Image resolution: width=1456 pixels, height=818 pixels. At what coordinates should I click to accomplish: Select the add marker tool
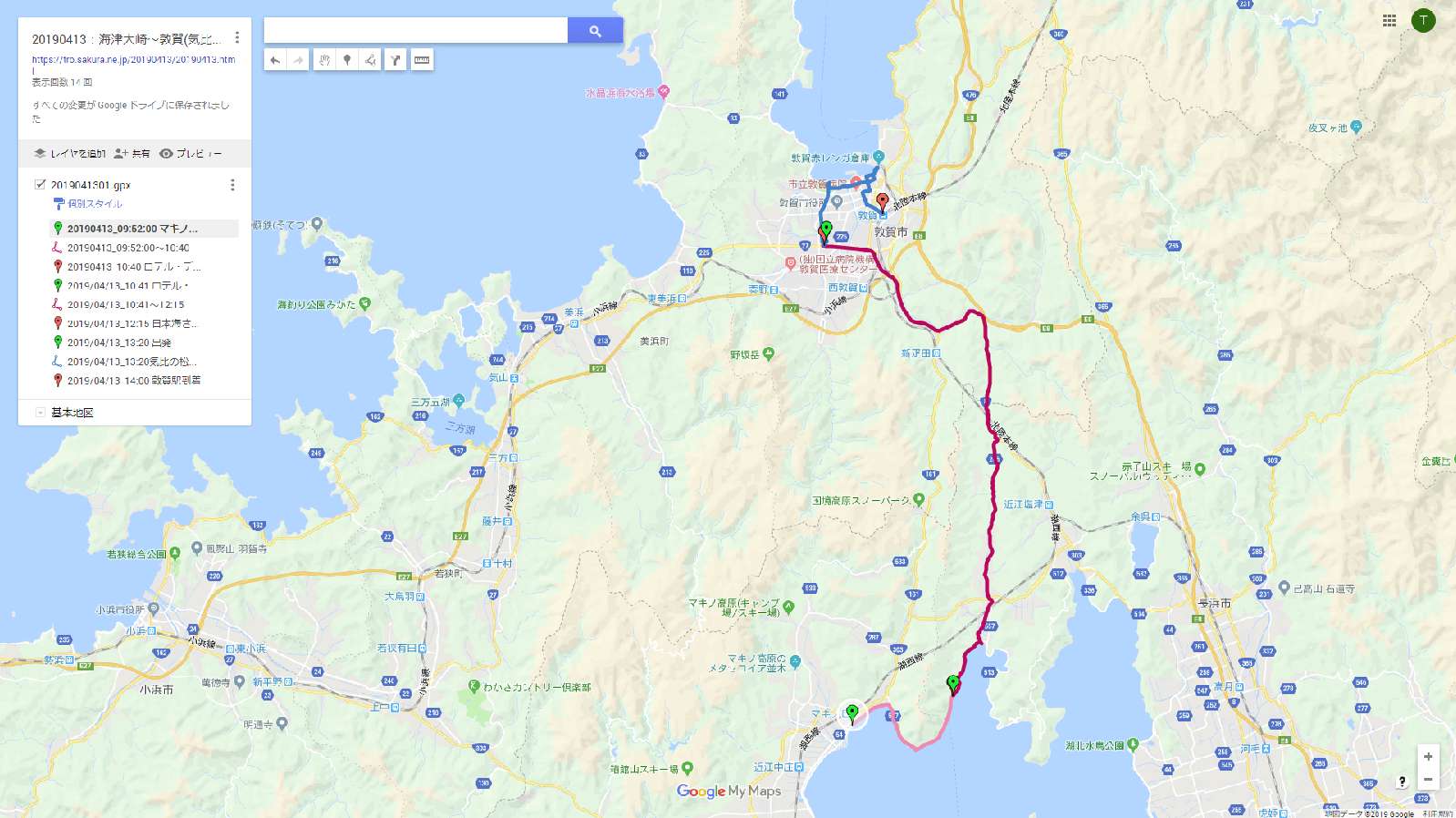point(347,60)
